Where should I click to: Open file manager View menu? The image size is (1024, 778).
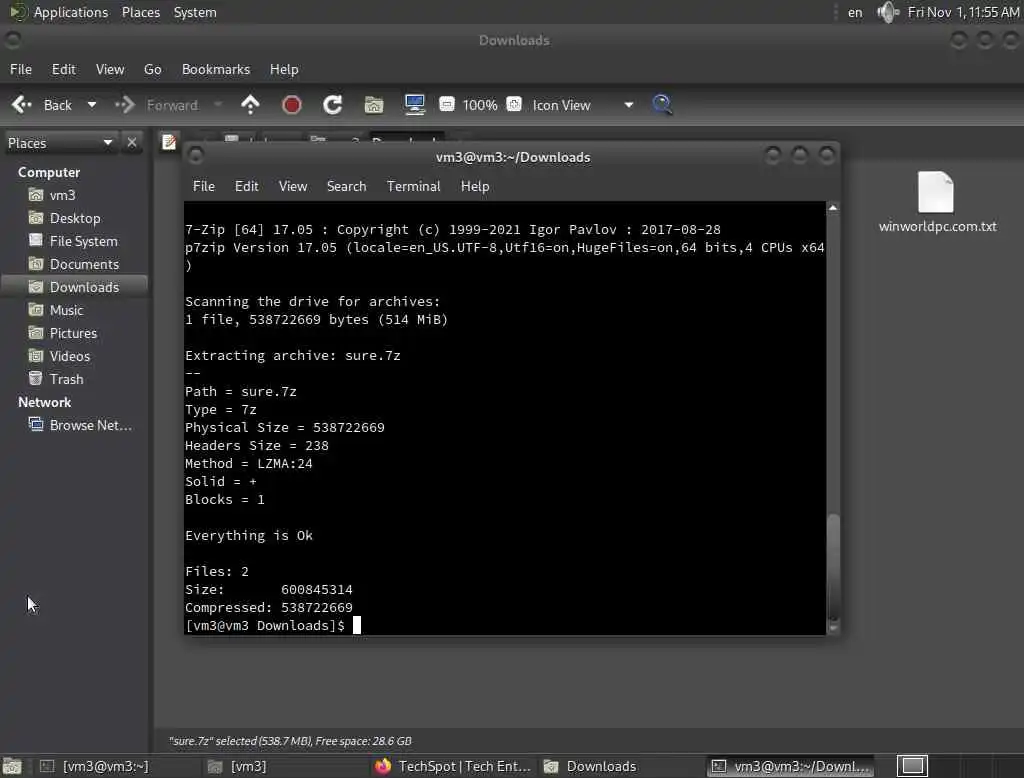(x=110, y=69)
